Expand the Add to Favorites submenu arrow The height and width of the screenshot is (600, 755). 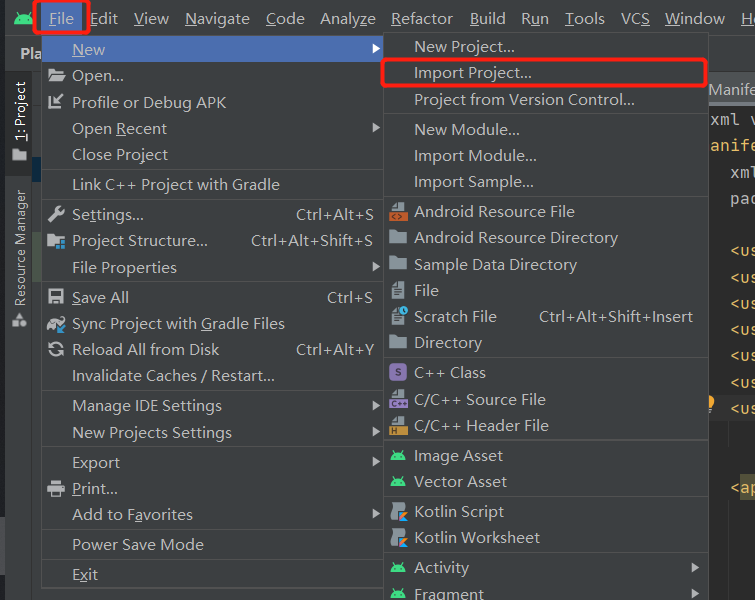[x=376, y=514]
